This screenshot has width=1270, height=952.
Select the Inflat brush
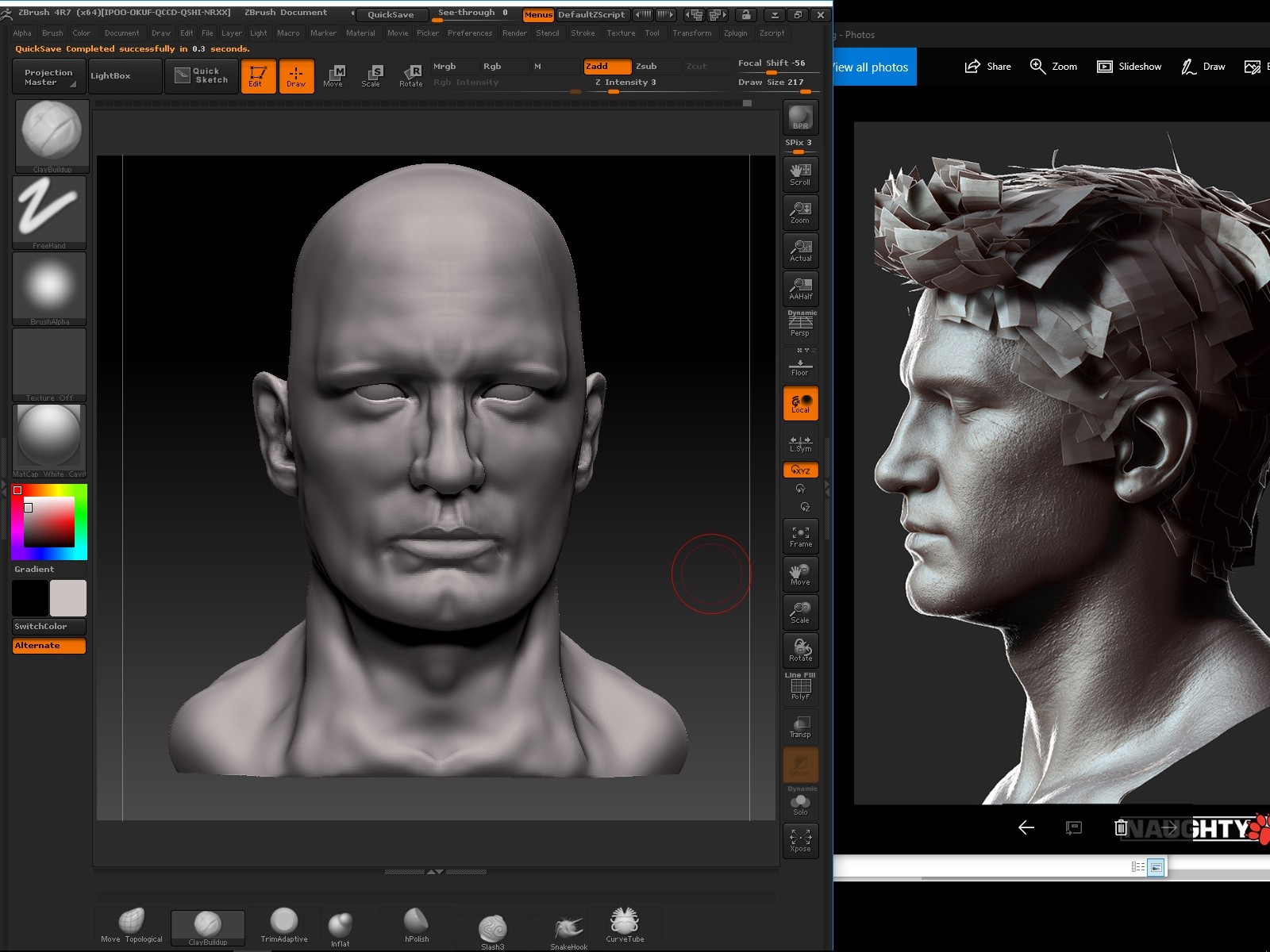tap(341, 924)
